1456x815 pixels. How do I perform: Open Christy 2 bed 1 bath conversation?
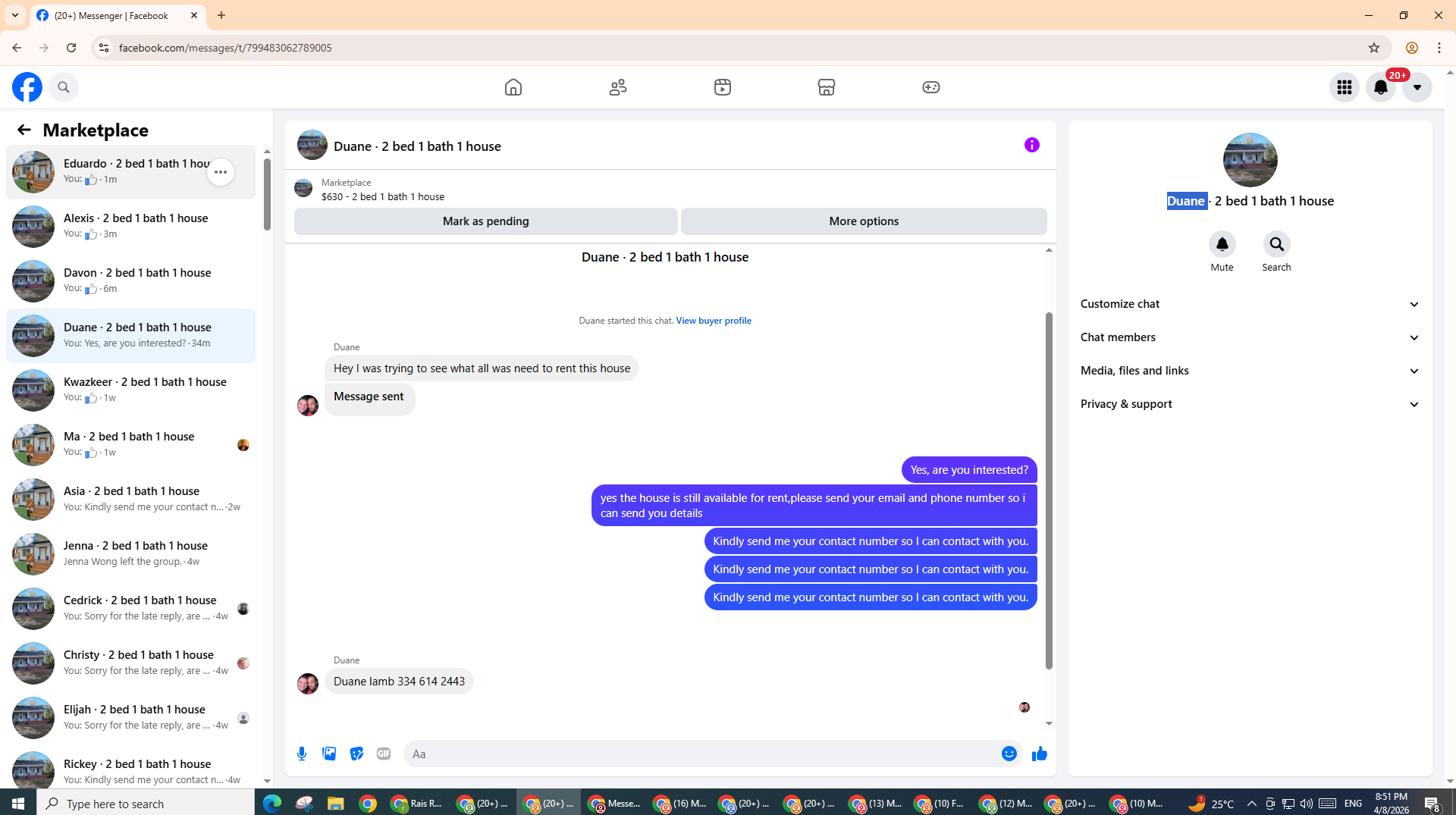[x=131, y=663]
